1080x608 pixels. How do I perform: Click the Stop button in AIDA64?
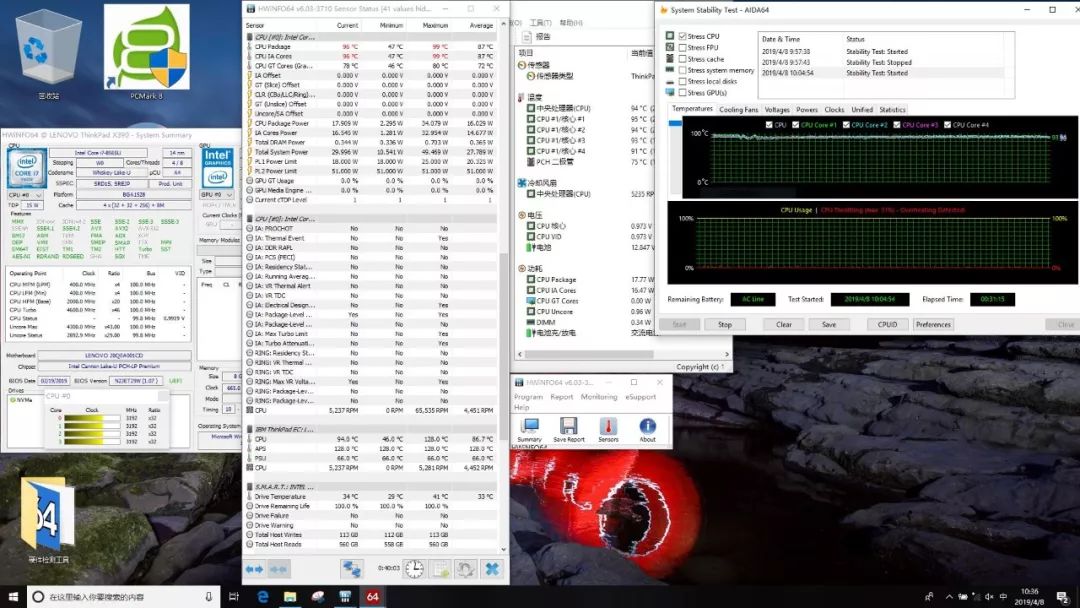point(725,324)
